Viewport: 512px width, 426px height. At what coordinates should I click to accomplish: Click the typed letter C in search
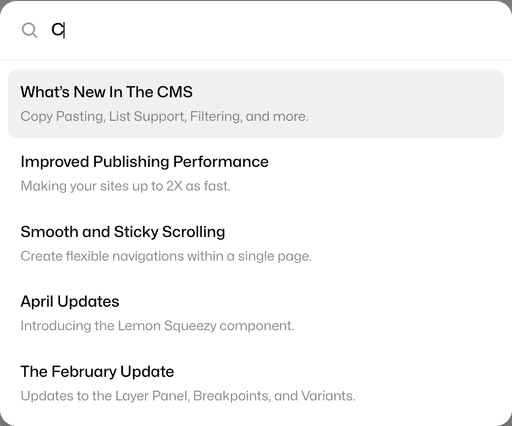pos(57,30)
